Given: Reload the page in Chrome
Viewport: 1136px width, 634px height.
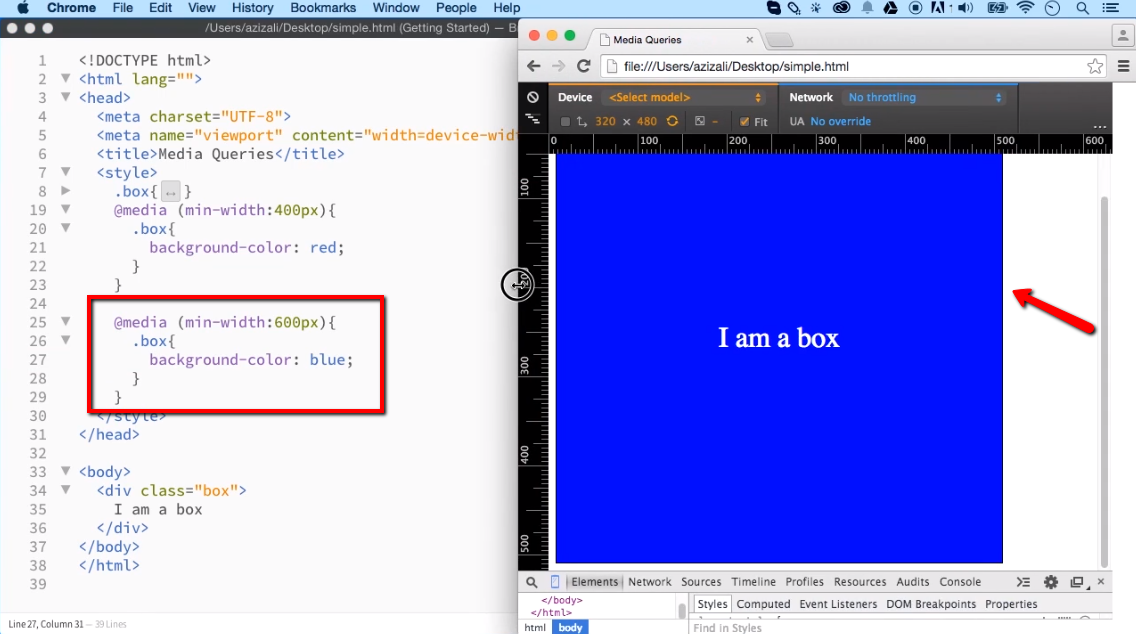Looking at the screenshot, I should pyautogui.click(x=583, y=66).
